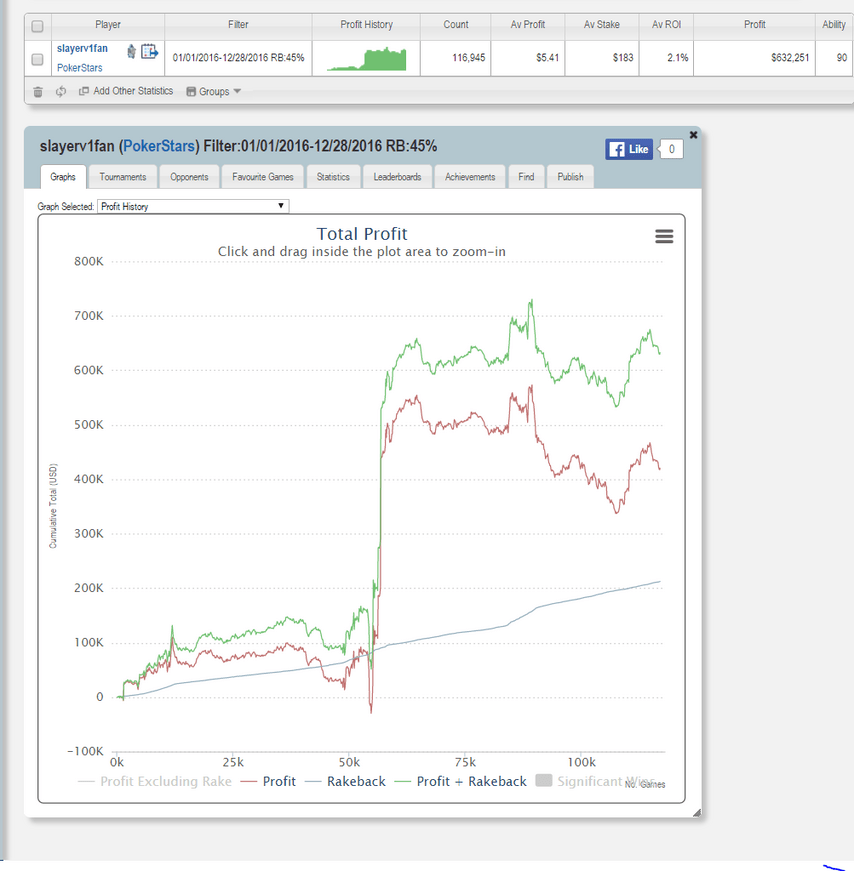The image size is (854, 871).
Task: Open the Achievements tab
Action: (x=470, y=177)
